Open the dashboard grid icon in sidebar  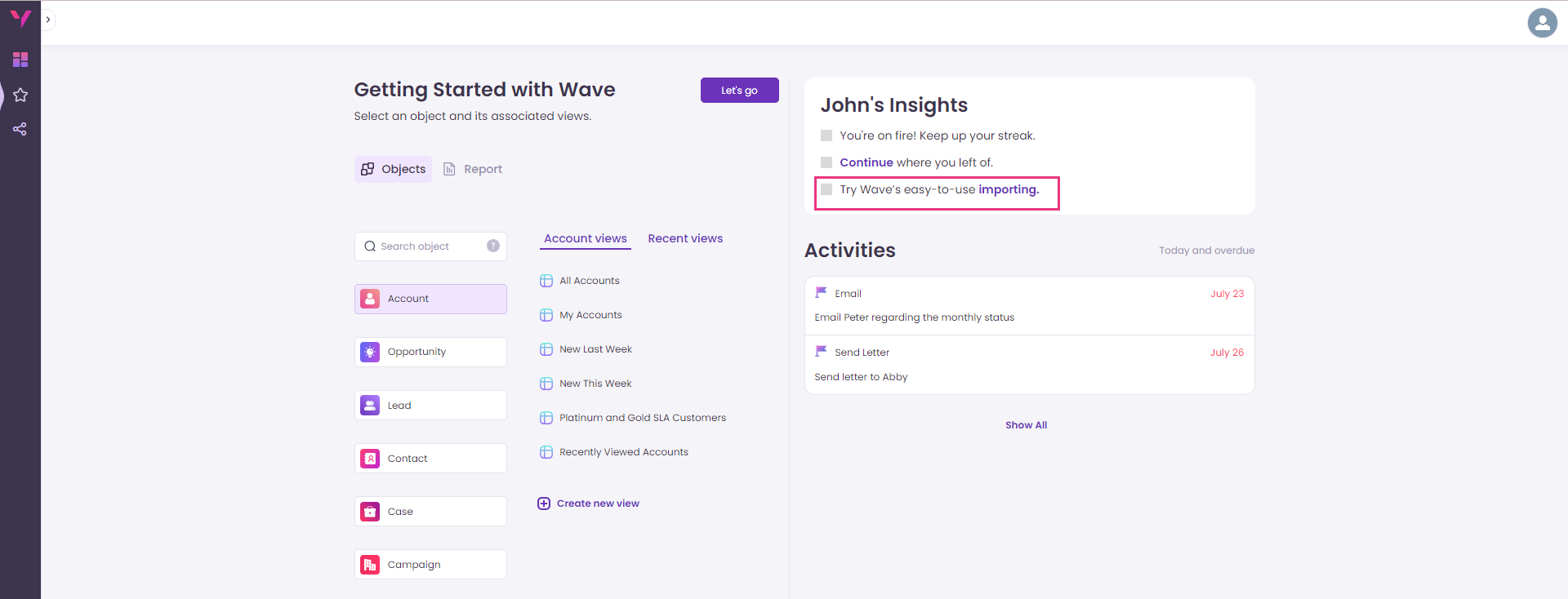tap(20, 60)
